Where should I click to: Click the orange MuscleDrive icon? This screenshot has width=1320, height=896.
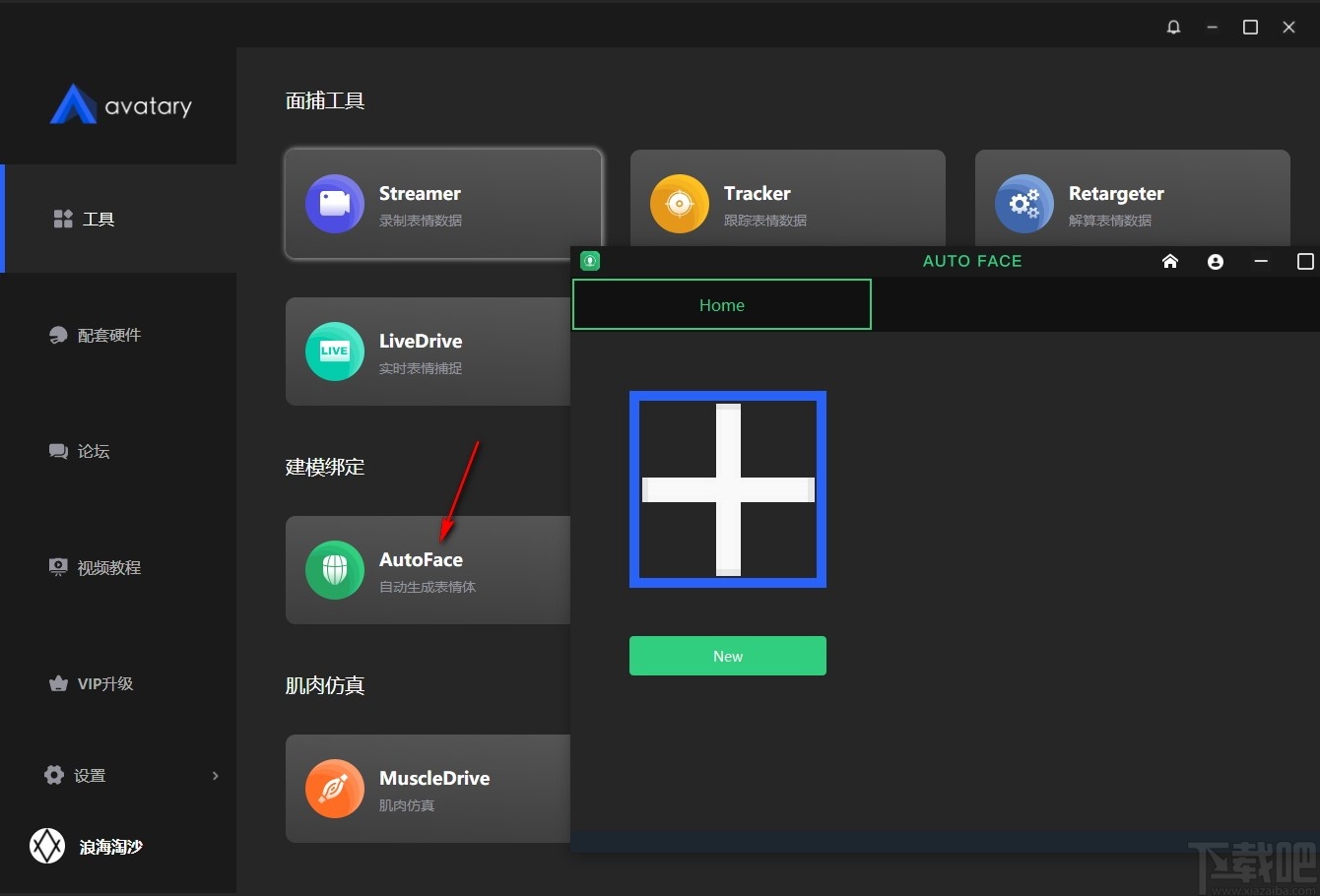(335, 789)
